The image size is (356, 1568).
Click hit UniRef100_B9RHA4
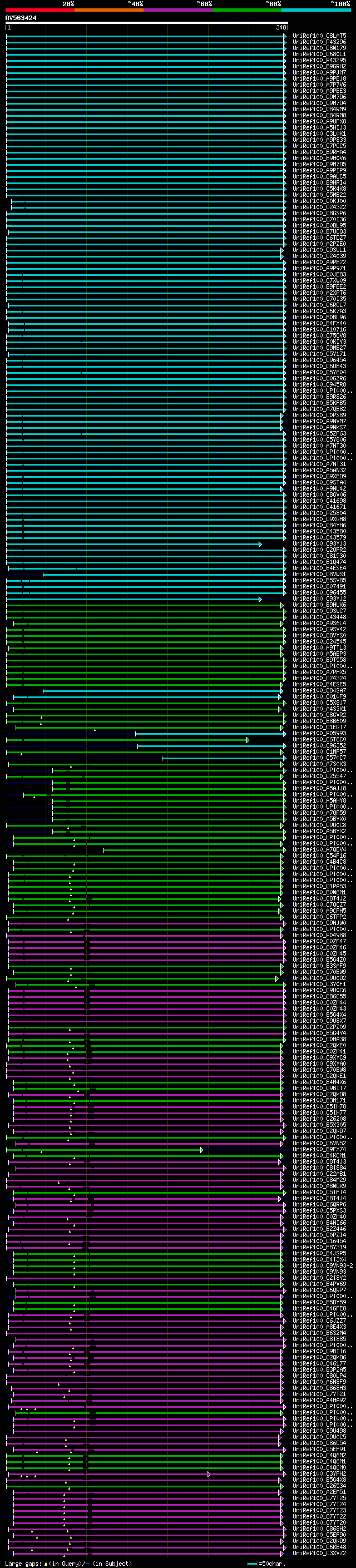[x=319, y=152]
